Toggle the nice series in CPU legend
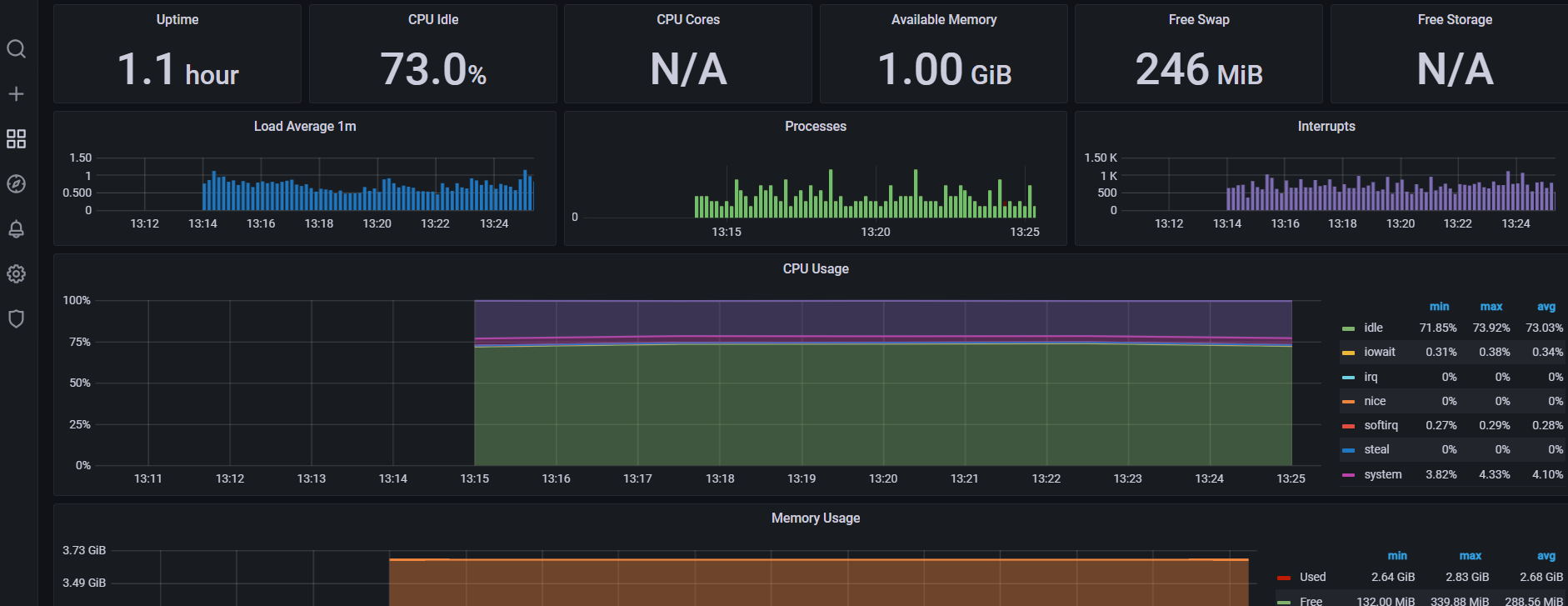This screenshot has width=1568, height=606. tap(1375, 401)
